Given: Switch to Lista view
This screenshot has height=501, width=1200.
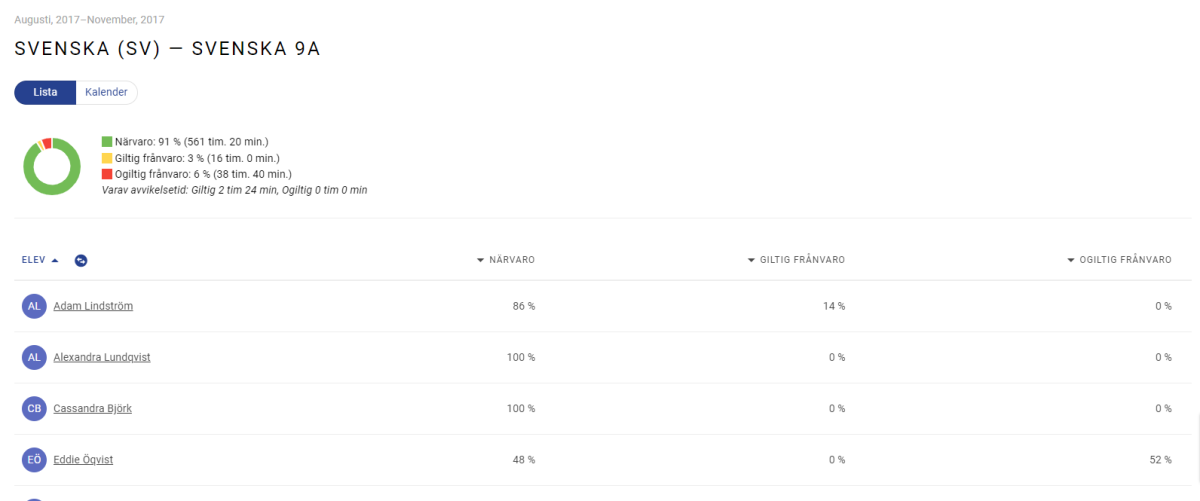Looking at the screenshot, I should 45,92.
